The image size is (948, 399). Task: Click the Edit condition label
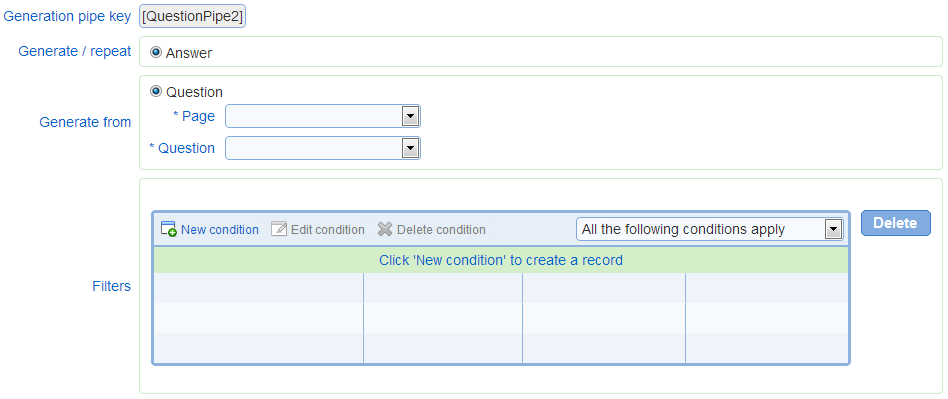(x=328, y=230)
